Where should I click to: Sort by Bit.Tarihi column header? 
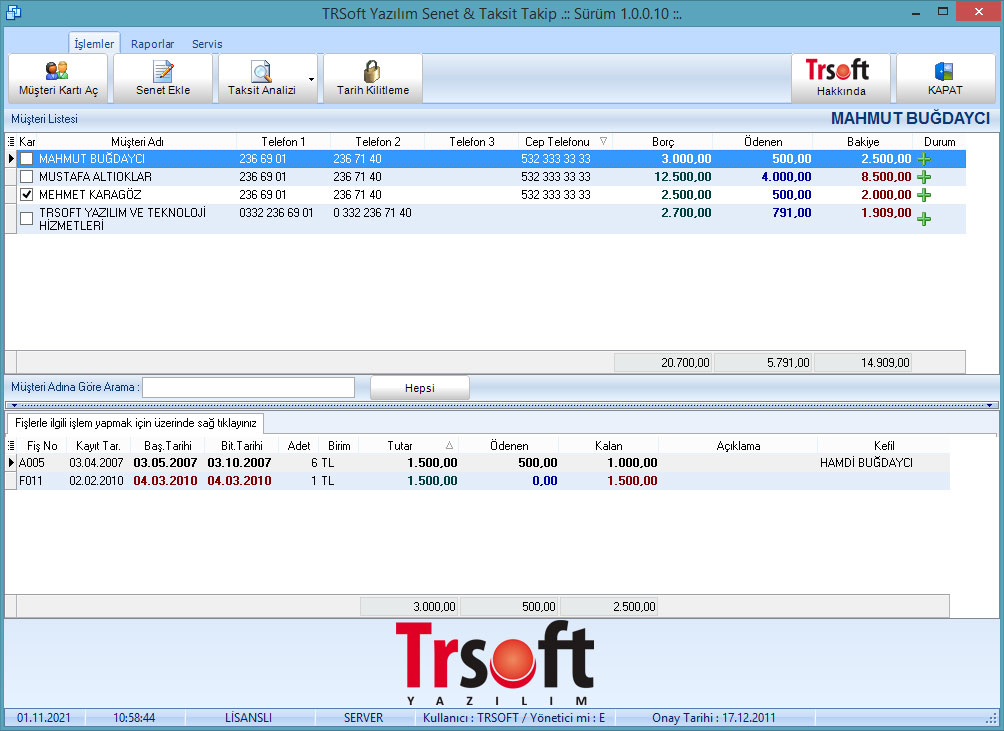(x=241, y=446)
